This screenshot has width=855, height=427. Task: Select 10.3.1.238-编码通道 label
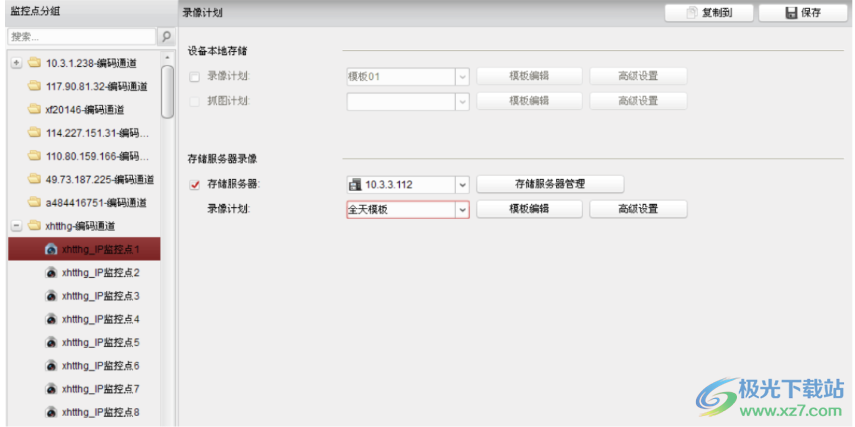tap(92, 63)
